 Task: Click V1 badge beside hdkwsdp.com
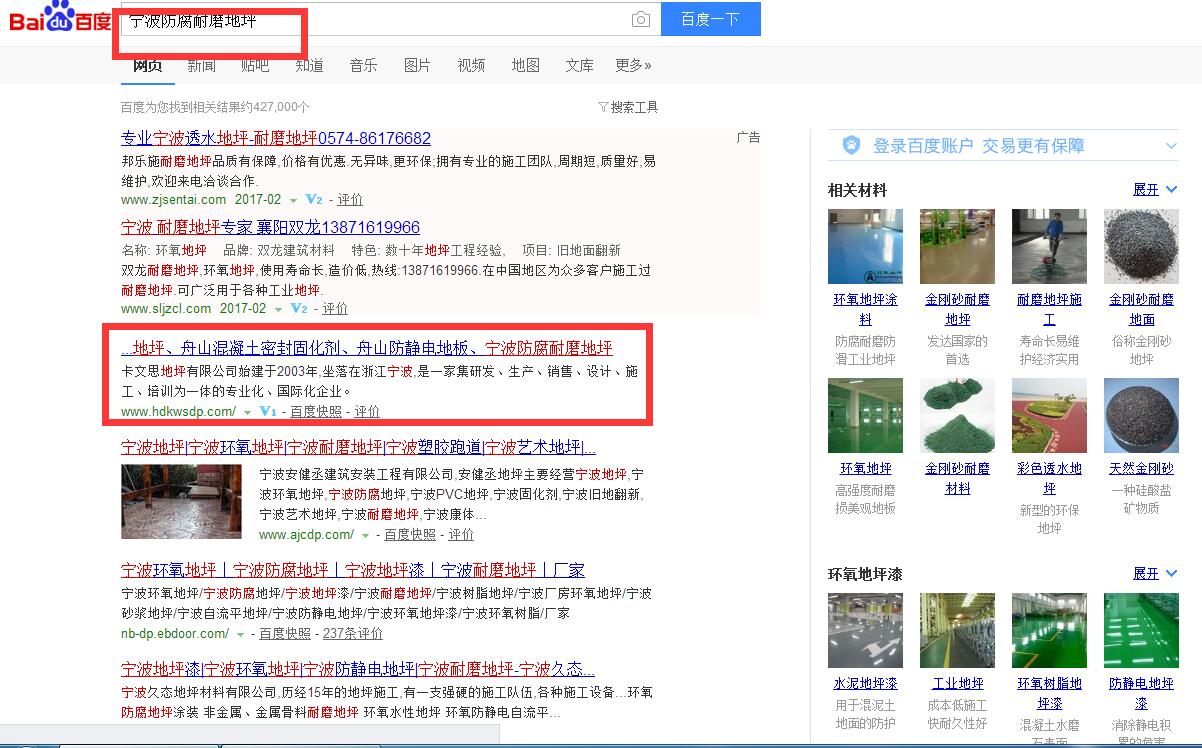(x=268, y=411)
